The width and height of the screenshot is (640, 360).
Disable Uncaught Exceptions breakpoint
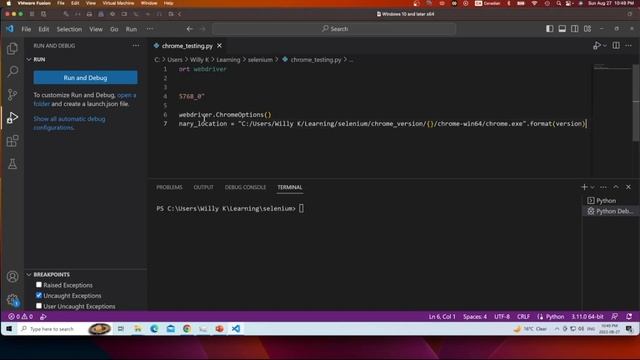[39, 296]
